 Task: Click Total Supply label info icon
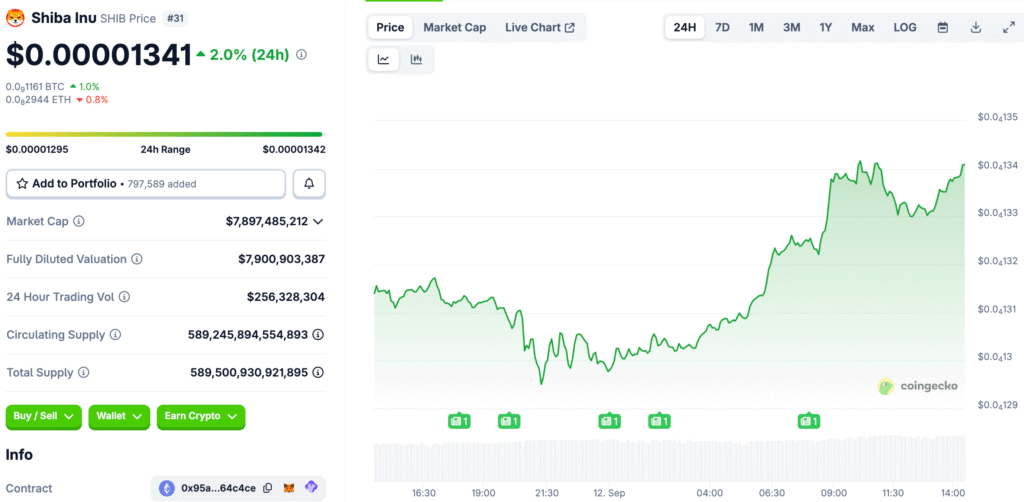tap(84, 373)
